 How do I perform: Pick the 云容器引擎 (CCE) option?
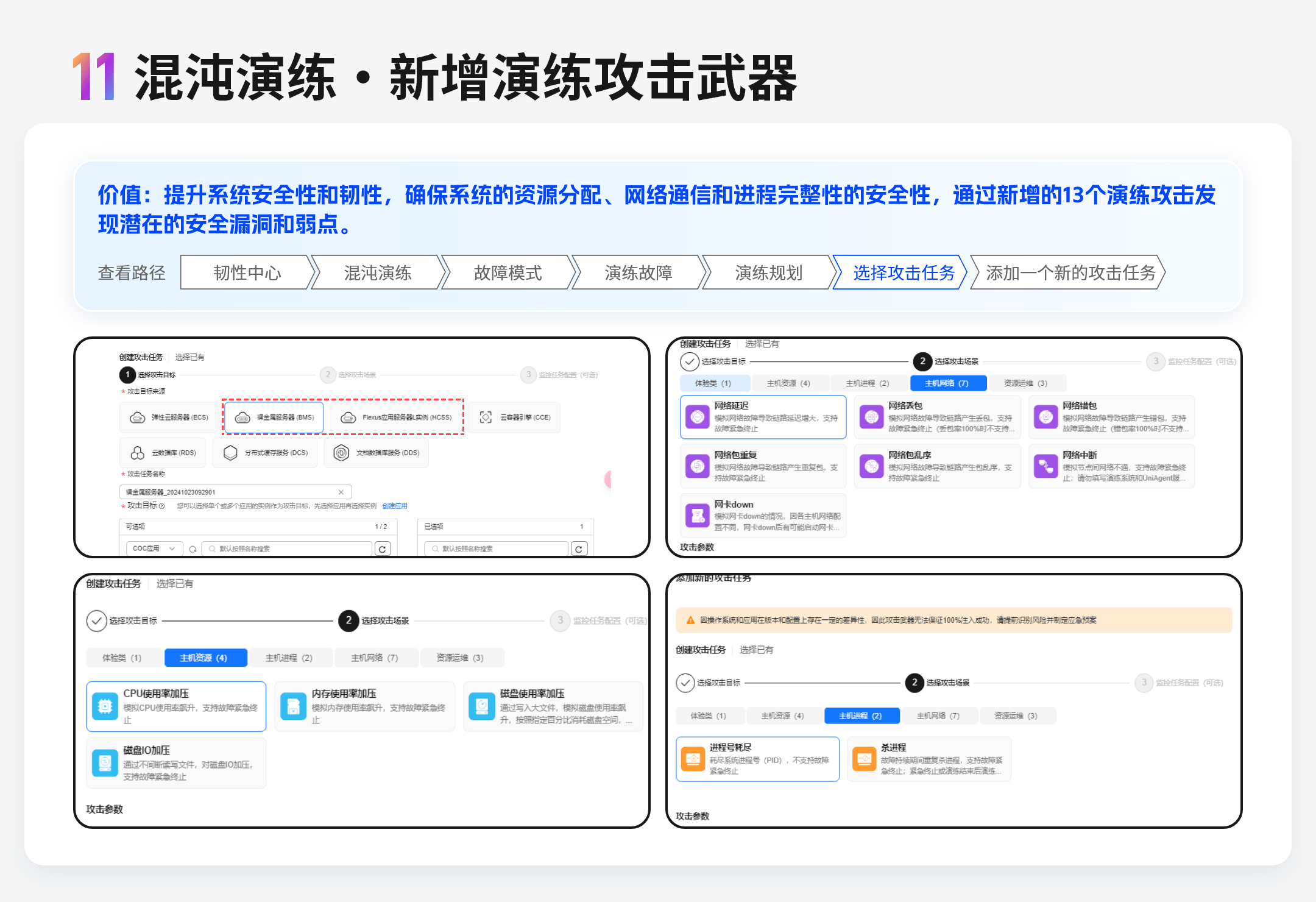tap(515, 417)
